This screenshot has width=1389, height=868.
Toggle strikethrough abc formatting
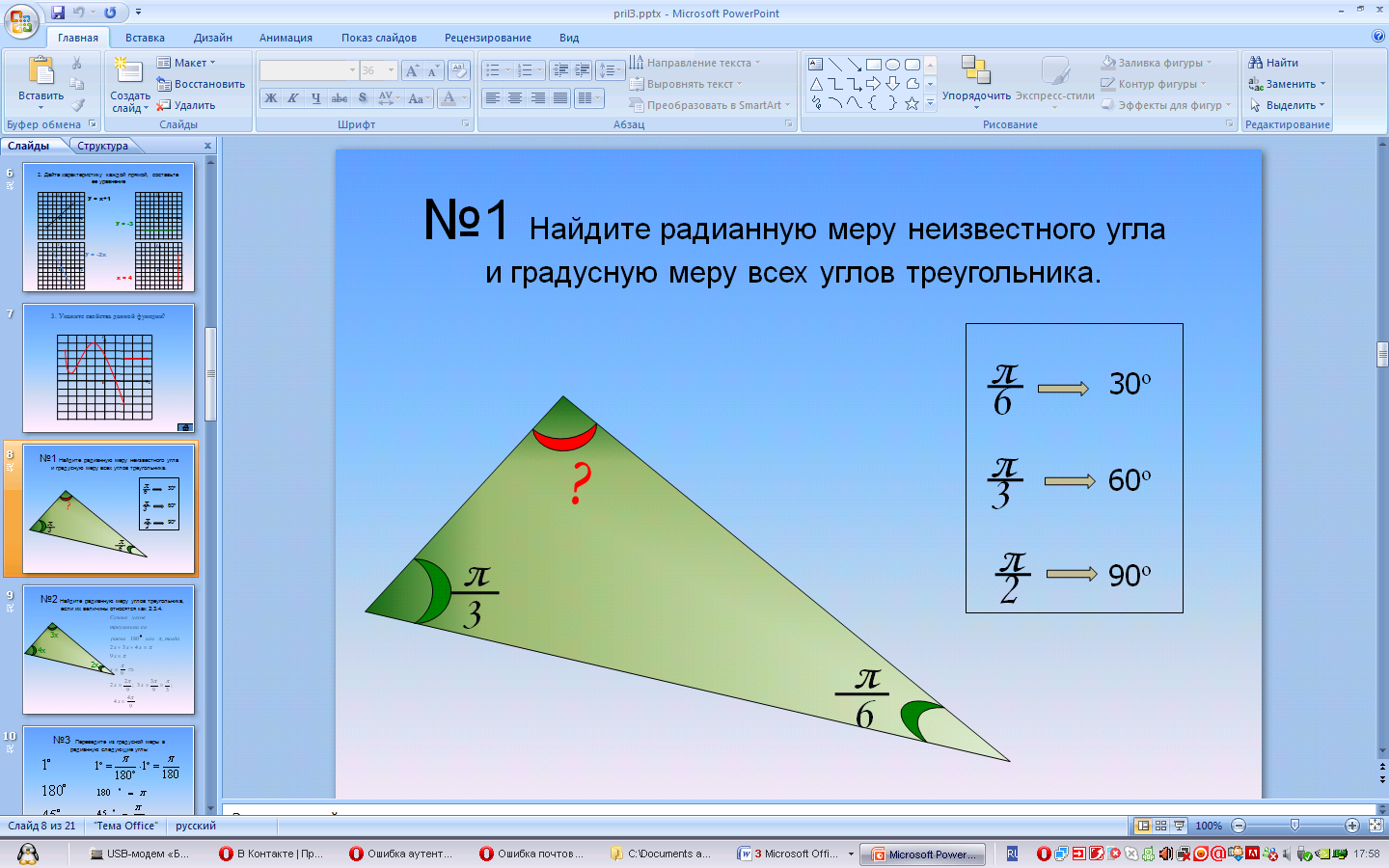coord(340,98)
